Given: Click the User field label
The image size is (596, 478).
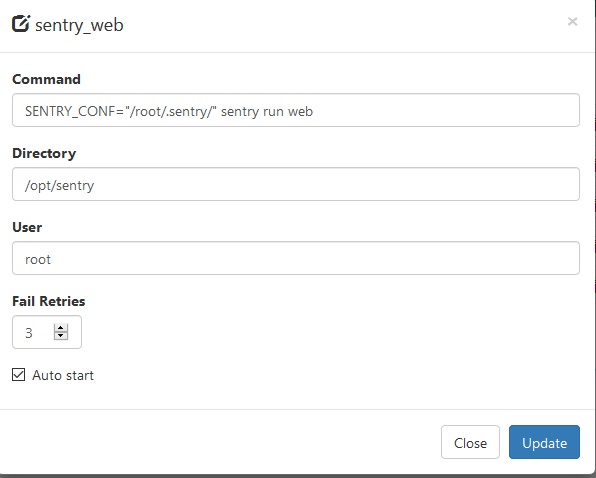Looking at the screenshot, I should pos(27,227).
